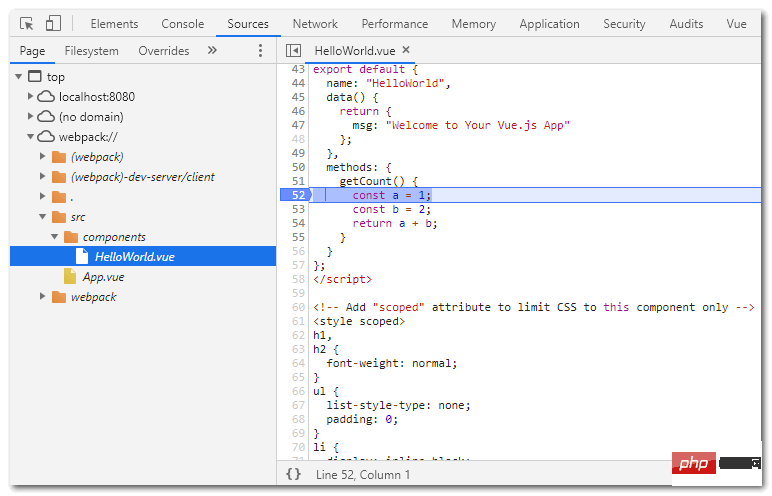Click line number 50 in gutter
772x496 pixels.
point(298,167)
